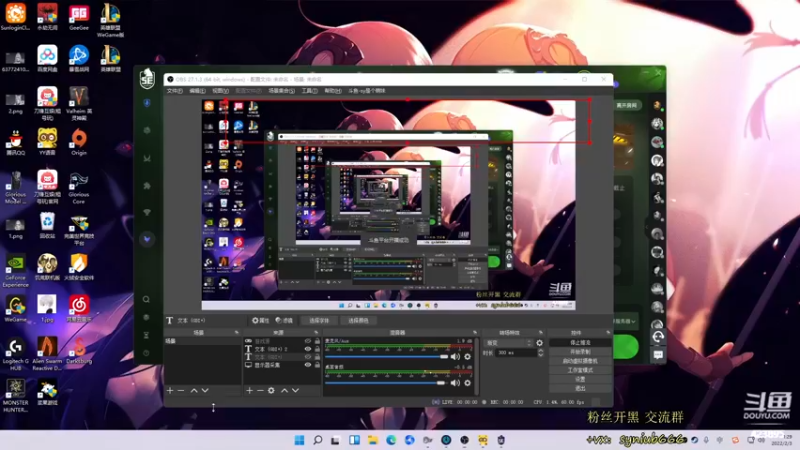The height and width of the screenshot is (450, 800).
Task: Open 麦克风/Aux audio settings gear
Action: point(467,357)
